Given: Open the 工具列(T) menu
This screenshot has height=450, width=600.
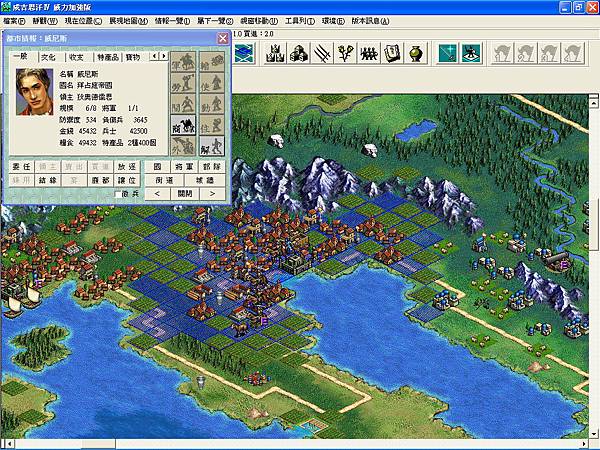Looking at the screenshot, I should [x=300, y=21].
